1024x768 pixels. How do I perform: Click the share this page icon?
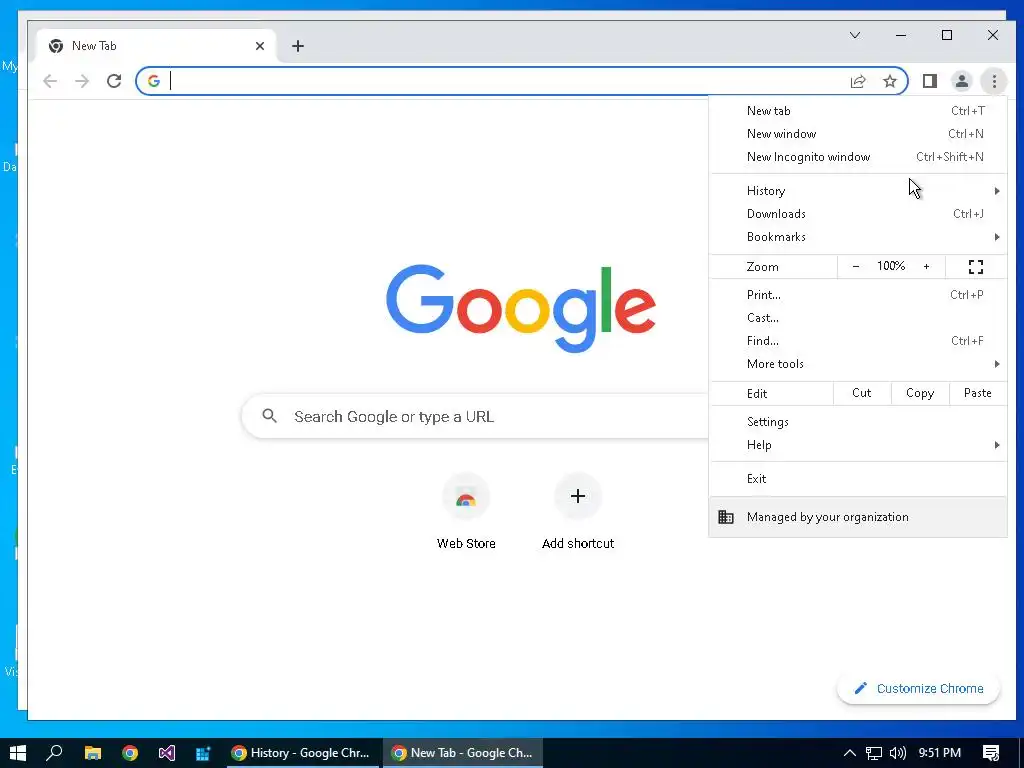pos(857,81)
